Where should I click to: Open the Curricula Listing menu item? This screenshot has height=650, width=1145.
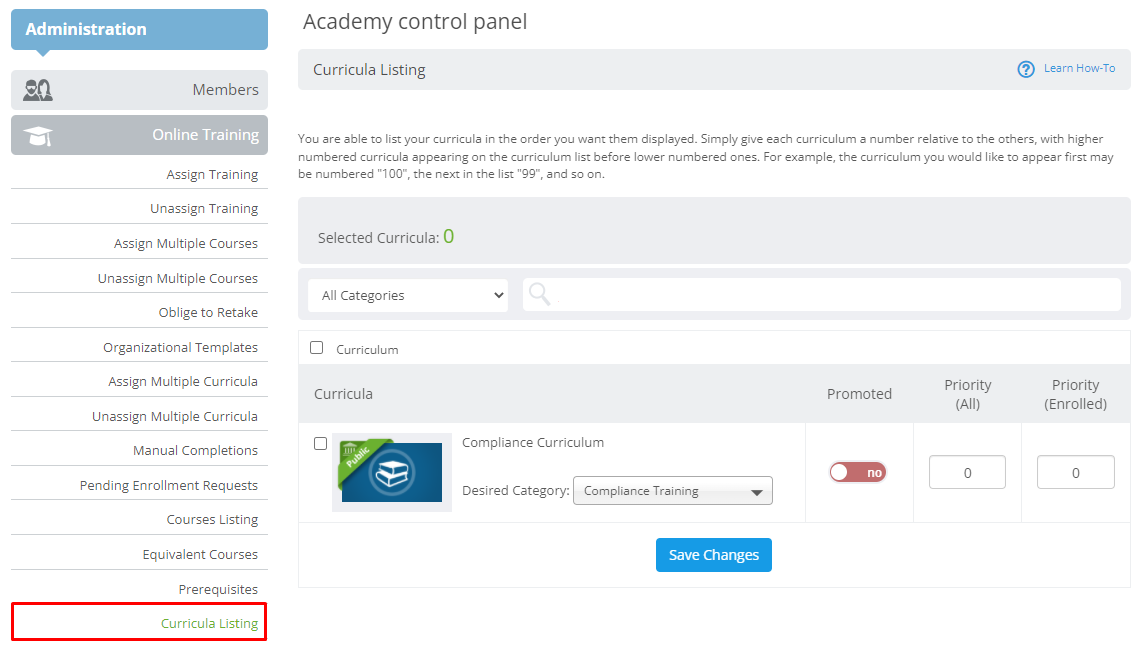click(x=209, y=623)
